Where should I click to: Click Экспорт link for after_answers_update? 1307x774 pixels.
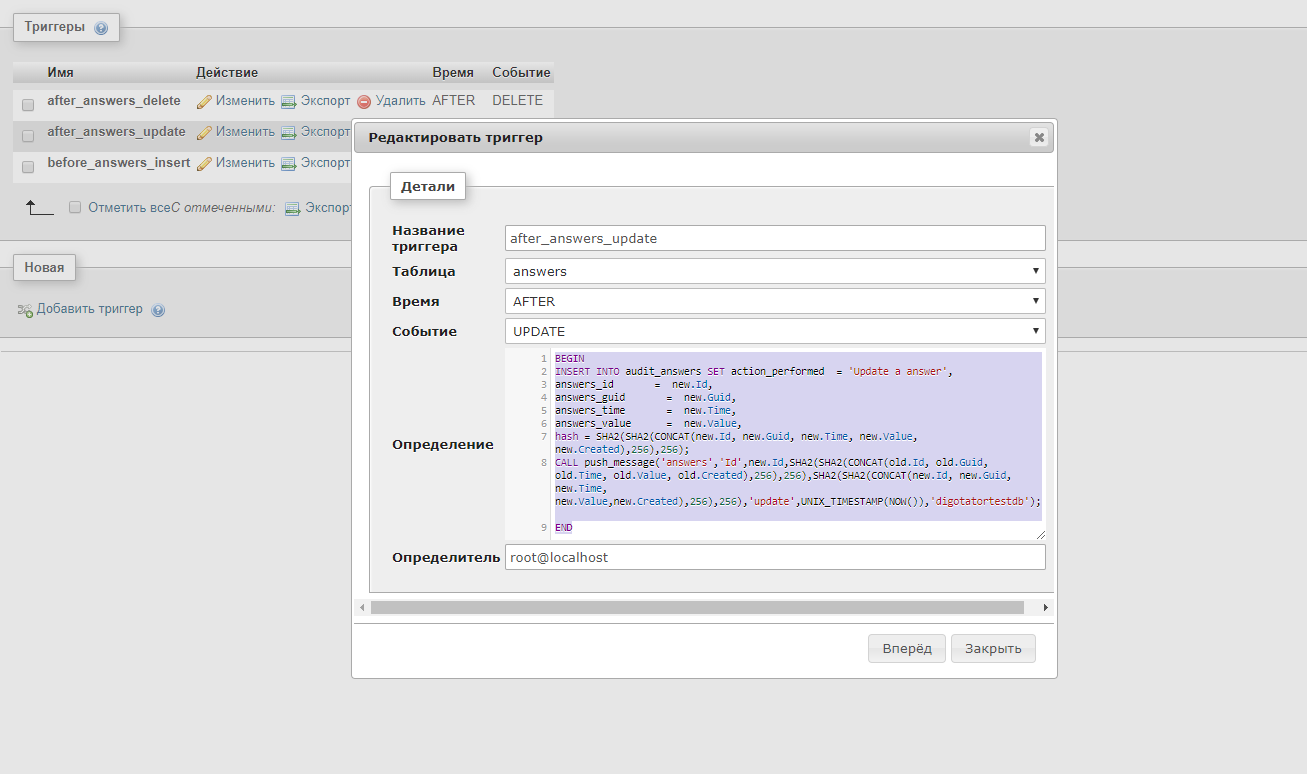point(326,132)
